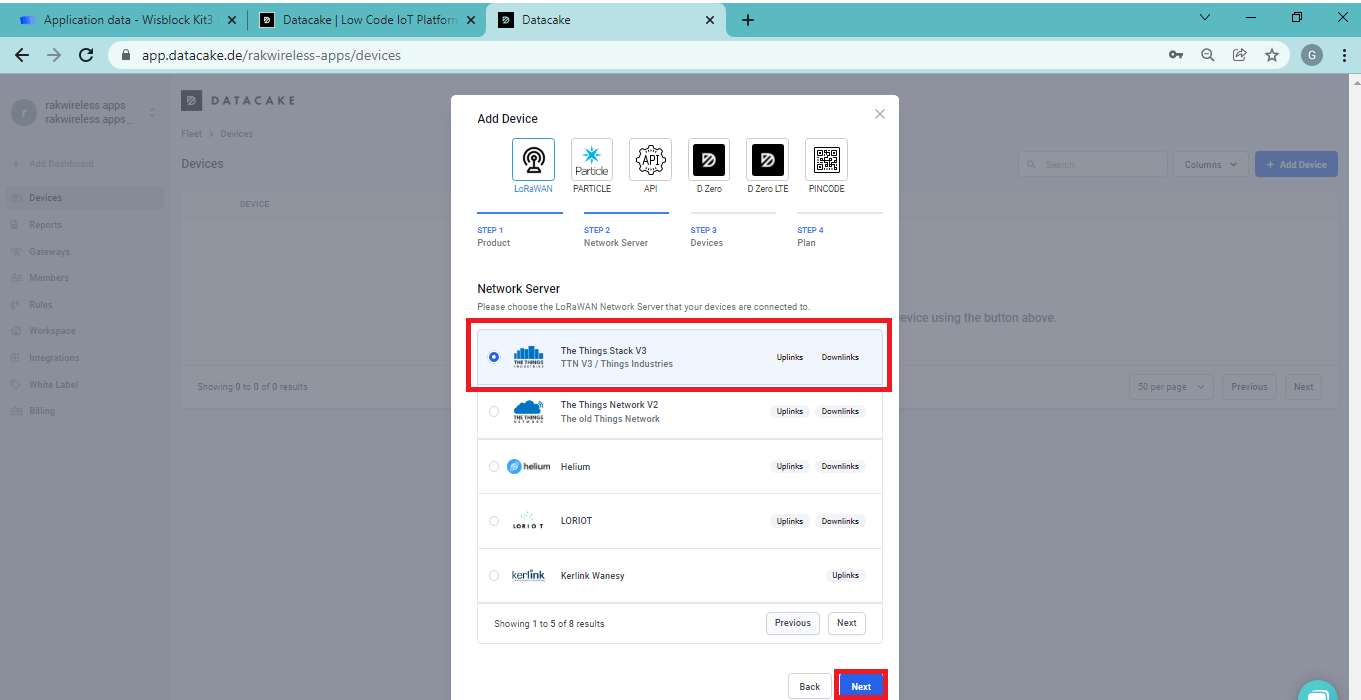
Task: Choose the Helium network server option
Action: [494, 466]
